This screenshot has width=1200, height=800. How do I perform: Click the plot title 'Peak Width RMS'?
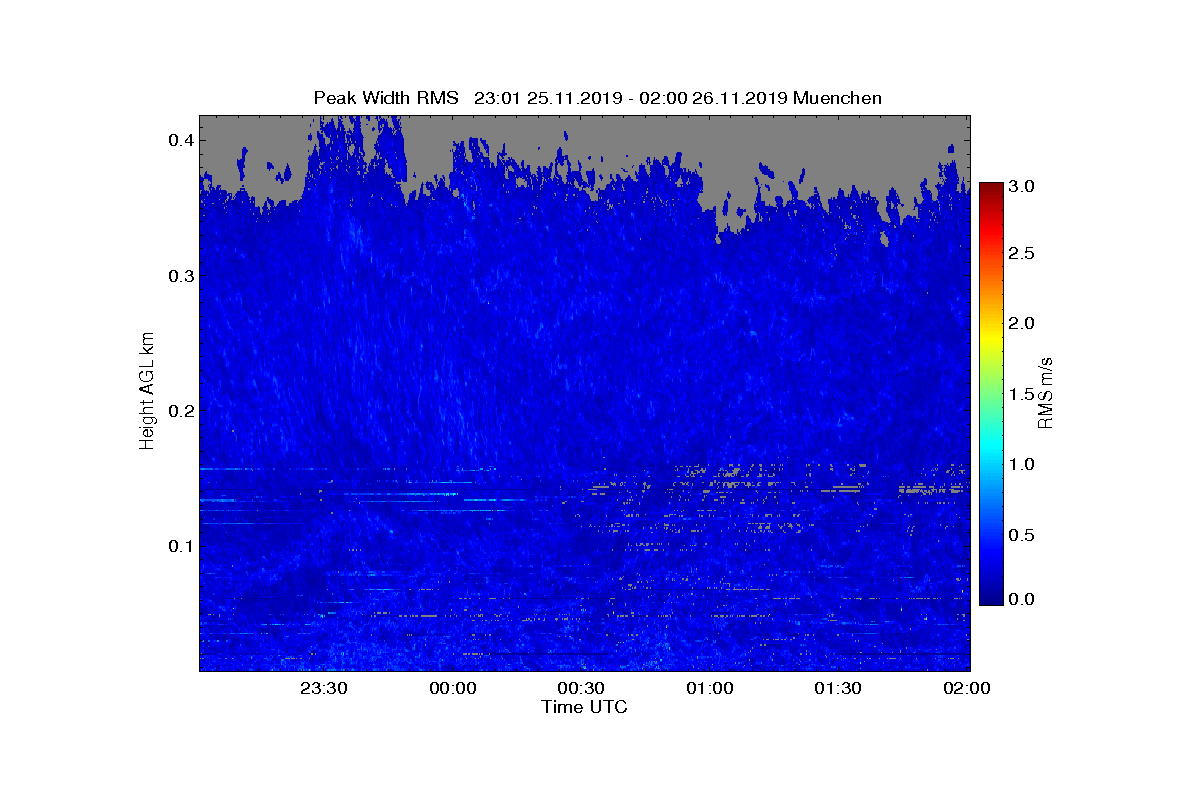(386, 98)
